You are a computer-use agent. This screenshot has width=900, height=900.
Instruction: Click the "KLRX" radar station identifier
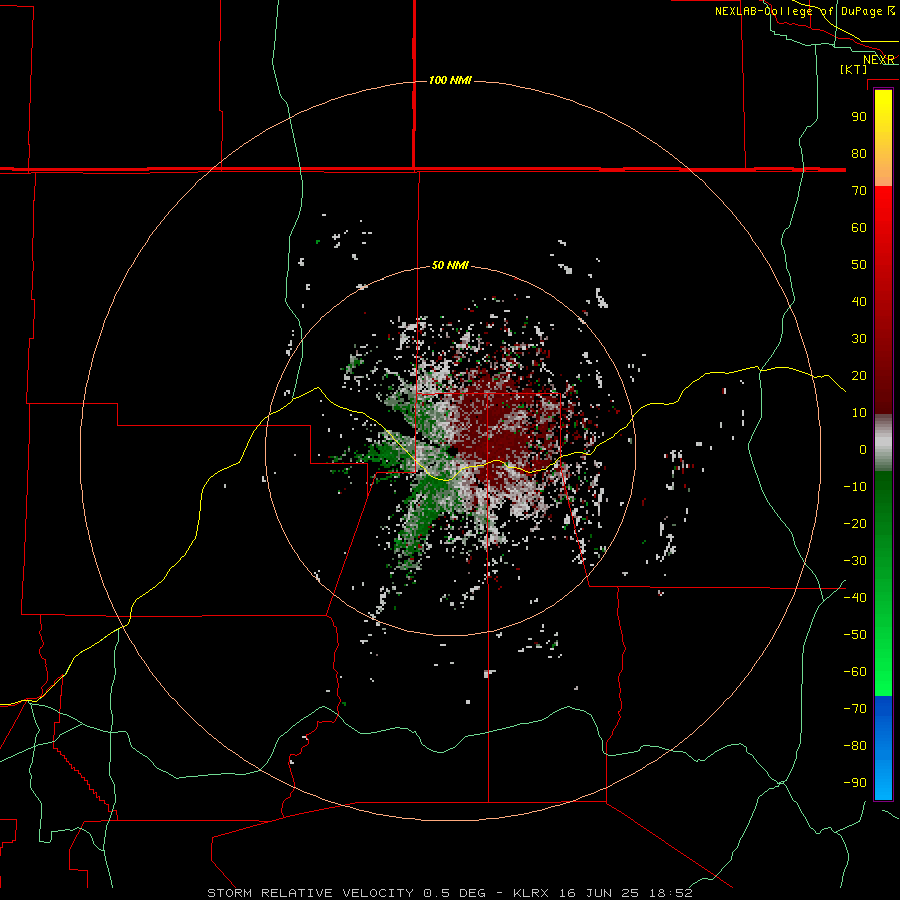pyautogui.click(x=531, y=893)
